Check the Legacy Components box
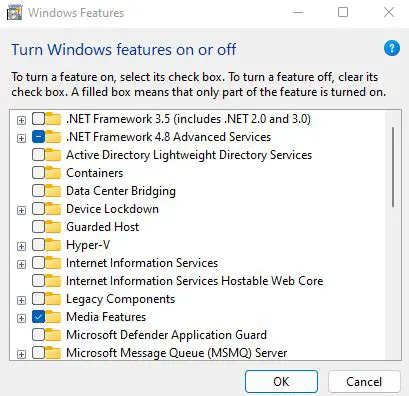The image size is (409, 396). coord(38,299)
